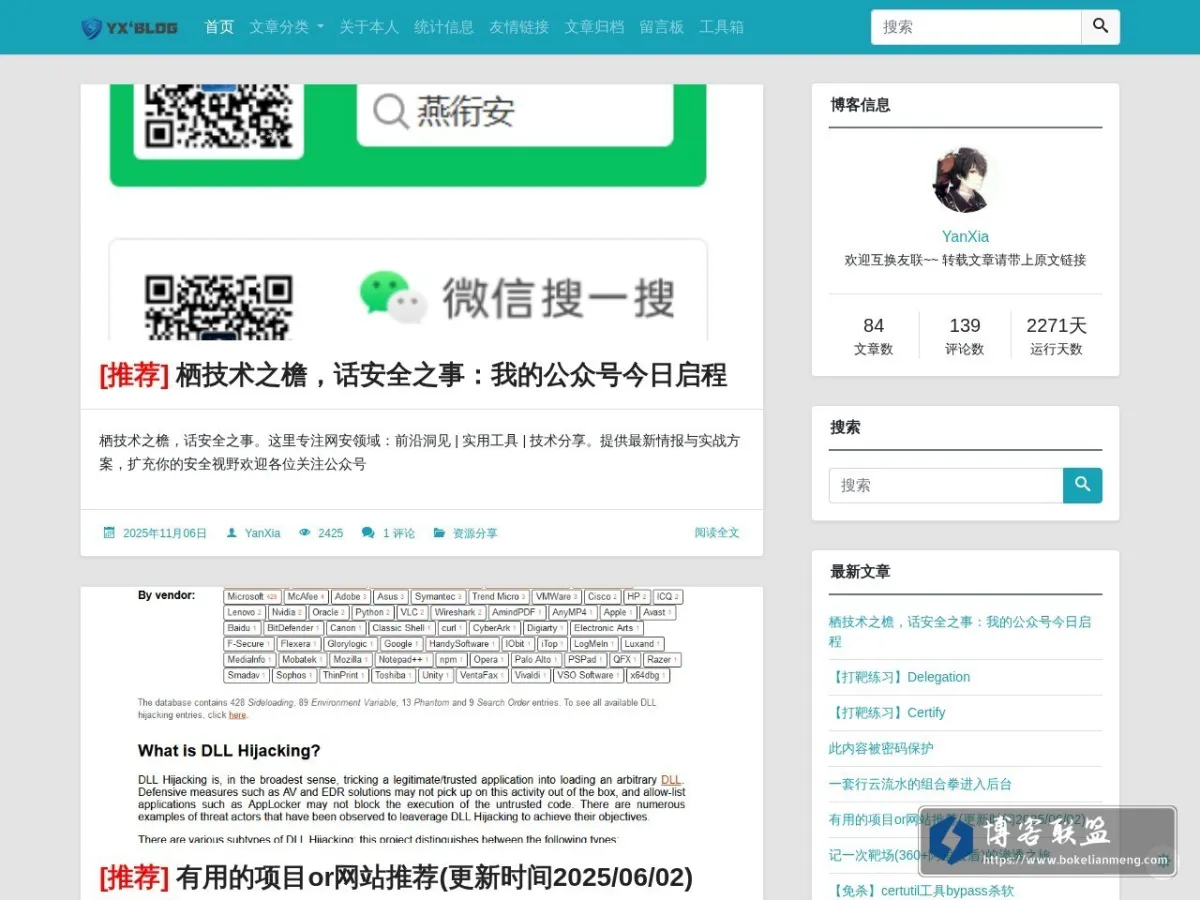1200x900 pixels.
Task: Click the 2425 view count text
Action: [x=330, y=533]
